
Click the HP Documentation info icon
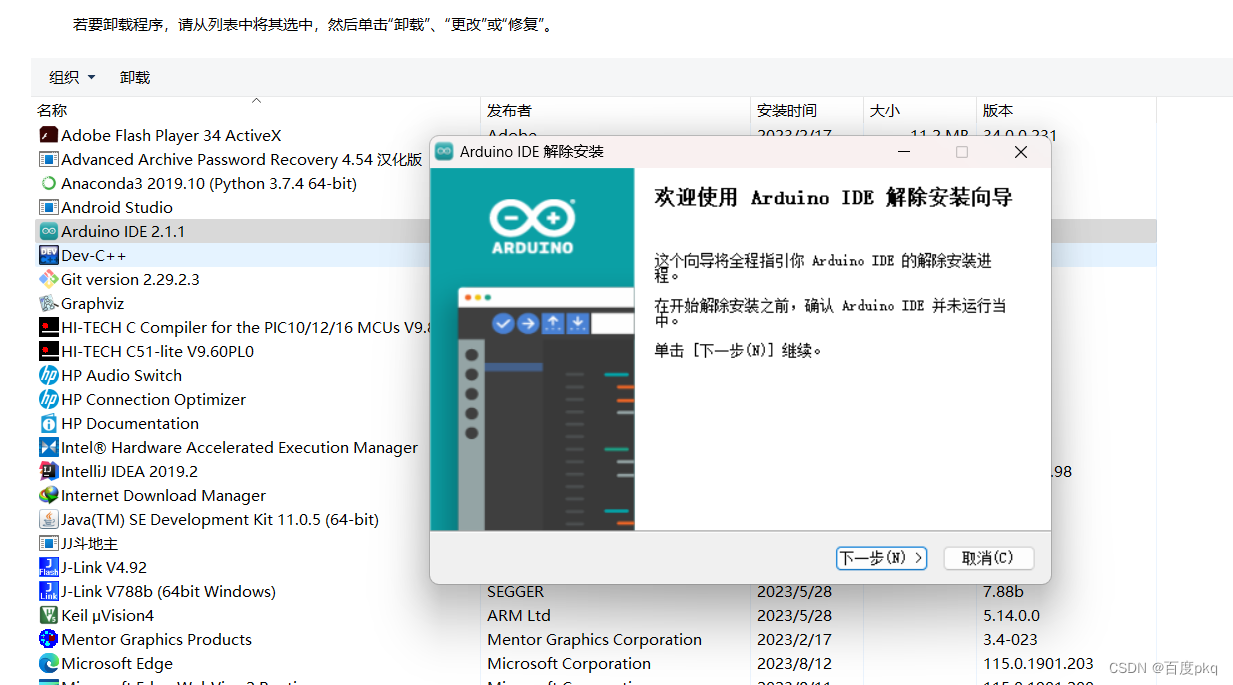pyautogui.click(x=48, y=423)
